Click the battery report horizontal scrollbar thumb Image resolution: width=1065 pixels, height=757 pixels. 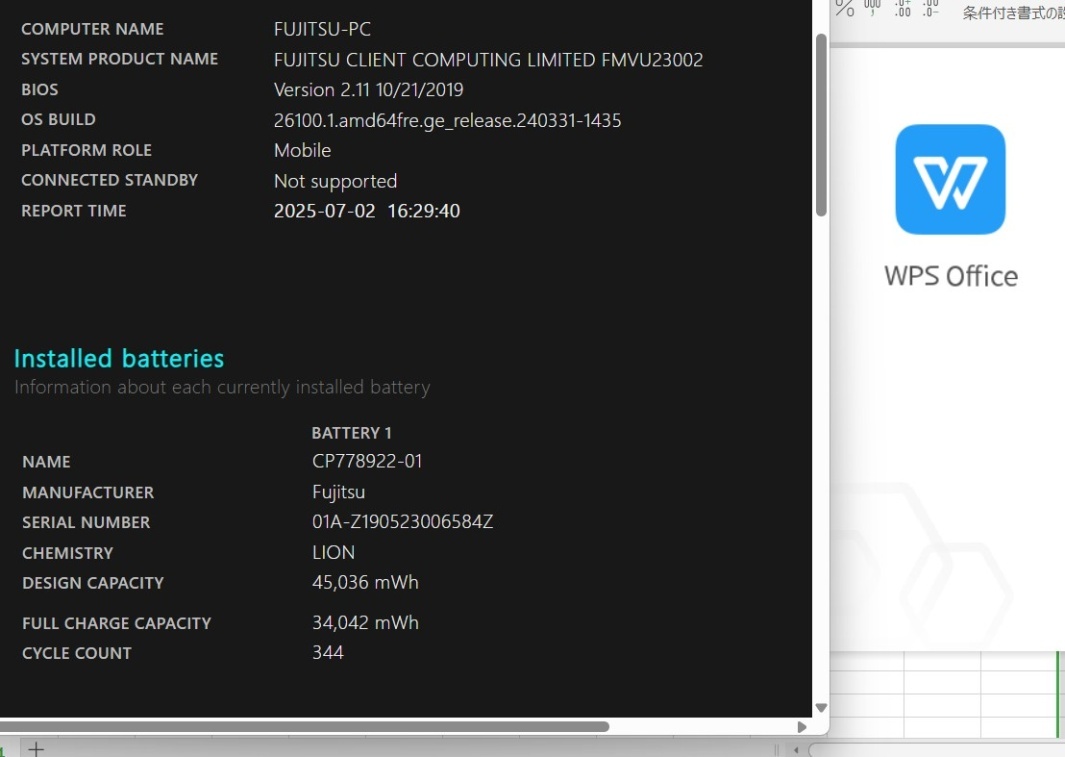[304, 726]
